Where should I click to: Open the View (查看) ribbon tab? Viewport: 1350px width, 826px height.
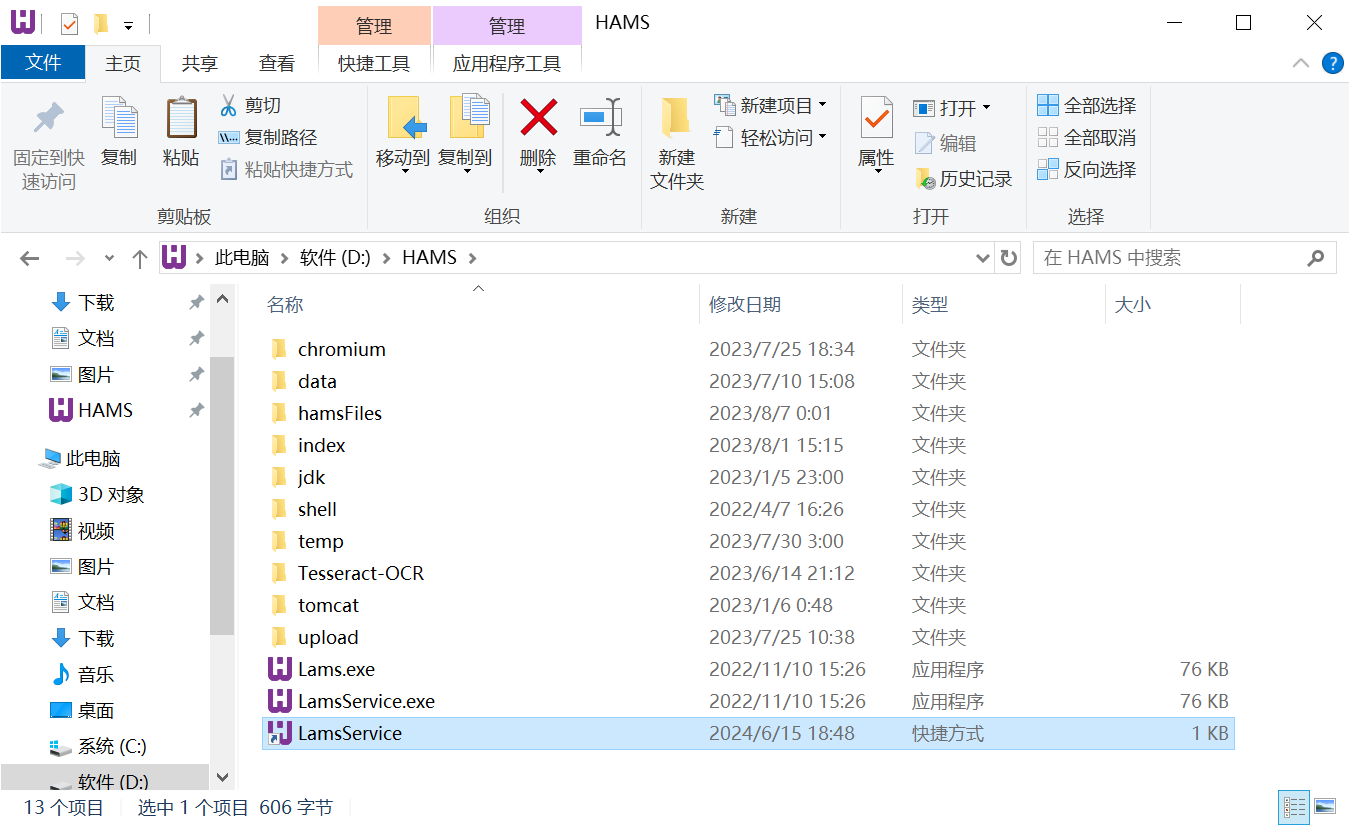[277, 63]
